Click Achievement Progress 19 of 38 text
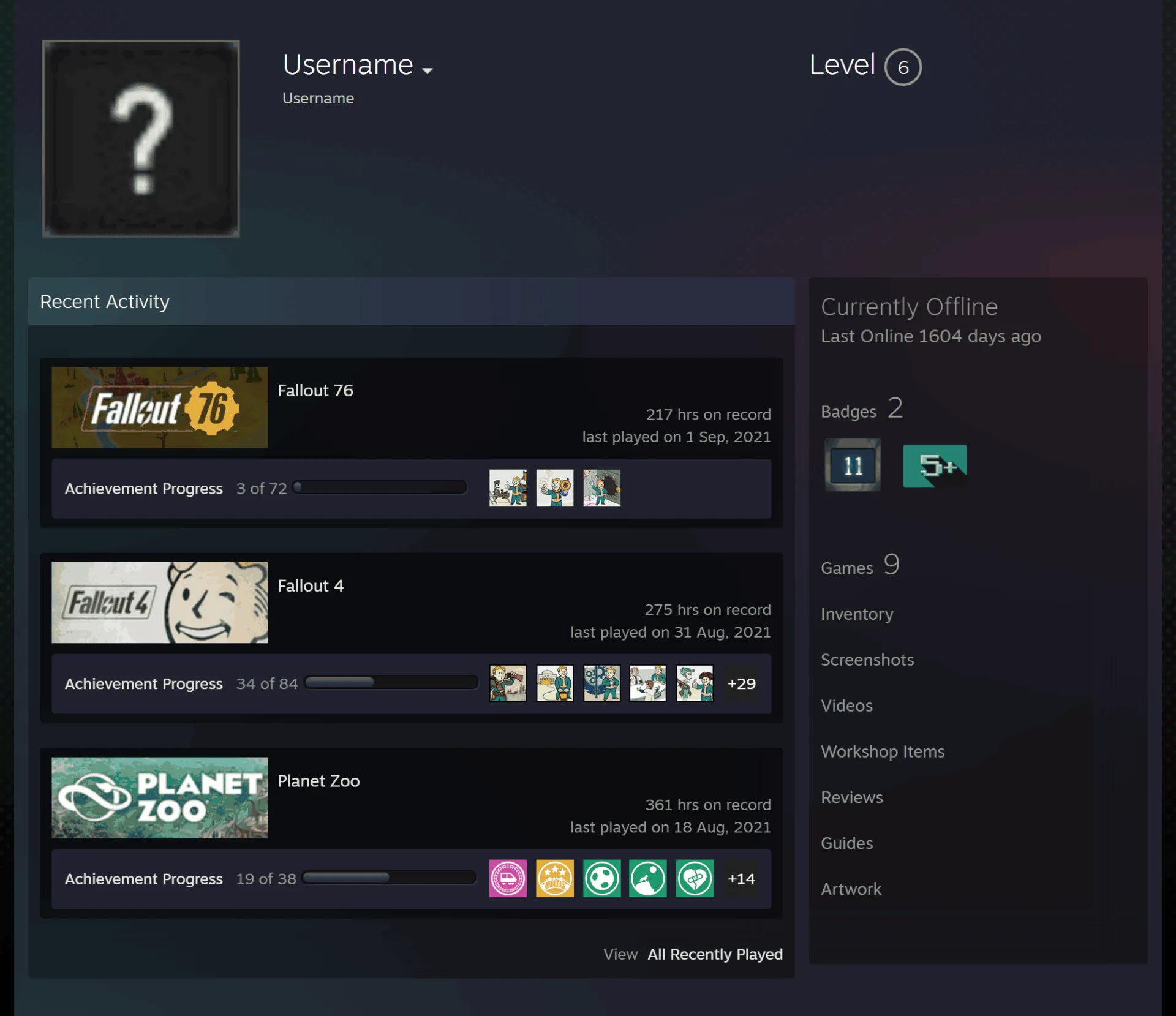This screenshot has height=1016, width=1176. pos(181,879)
